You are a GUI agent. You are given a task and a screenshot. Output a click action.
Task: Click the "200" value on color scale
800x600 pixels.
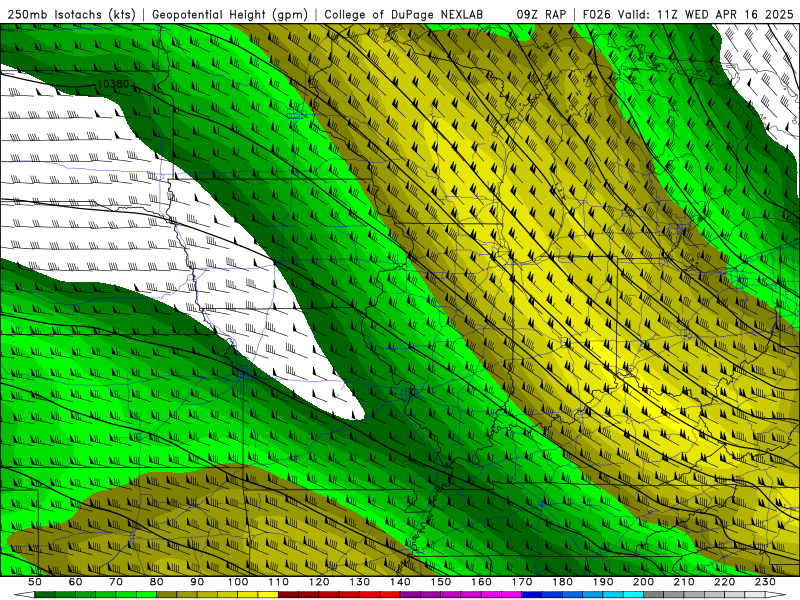click(643, 582)
